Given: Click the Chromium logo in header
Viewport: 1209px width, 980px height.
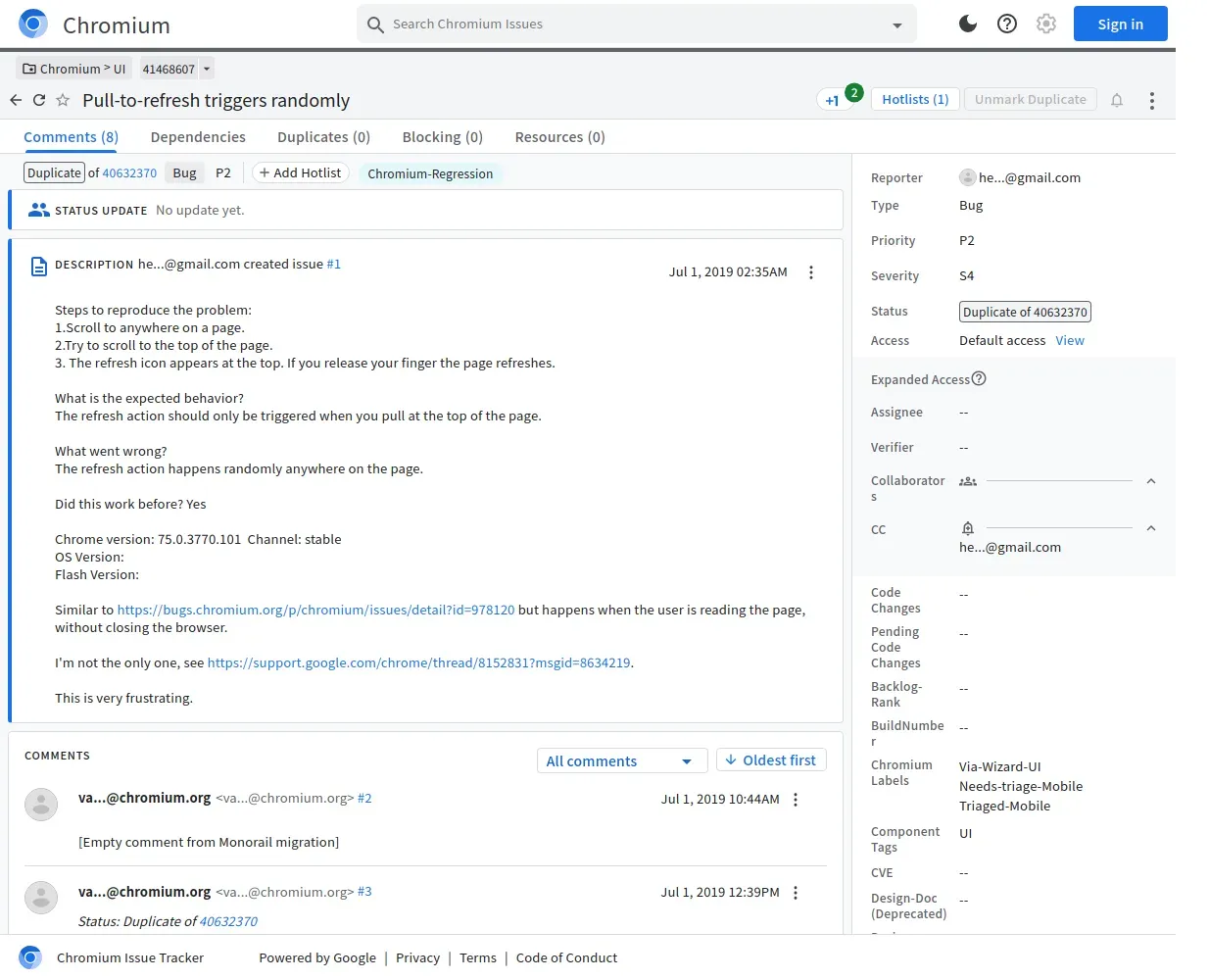Looking at the screenshot, I should point(33,24).
